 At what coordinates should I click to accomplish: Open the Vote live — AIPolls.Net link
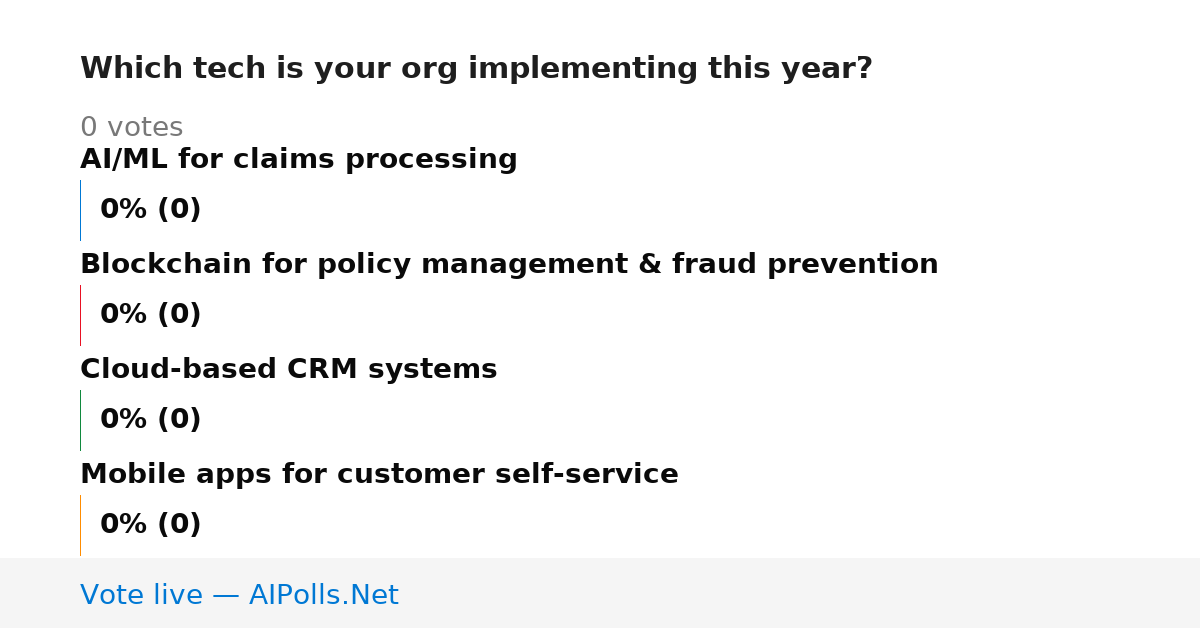[239, 596]
